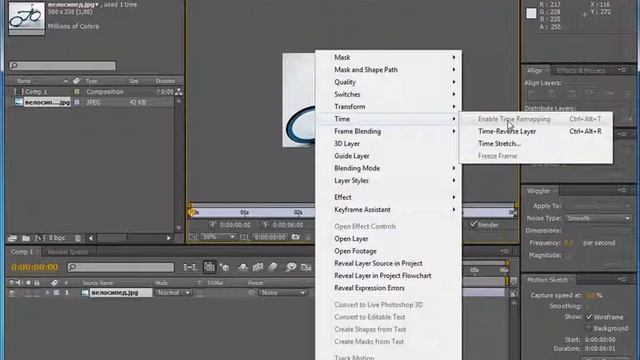Open the Parent None dropdown
The image size is (640, 360).
coord(282,293)
